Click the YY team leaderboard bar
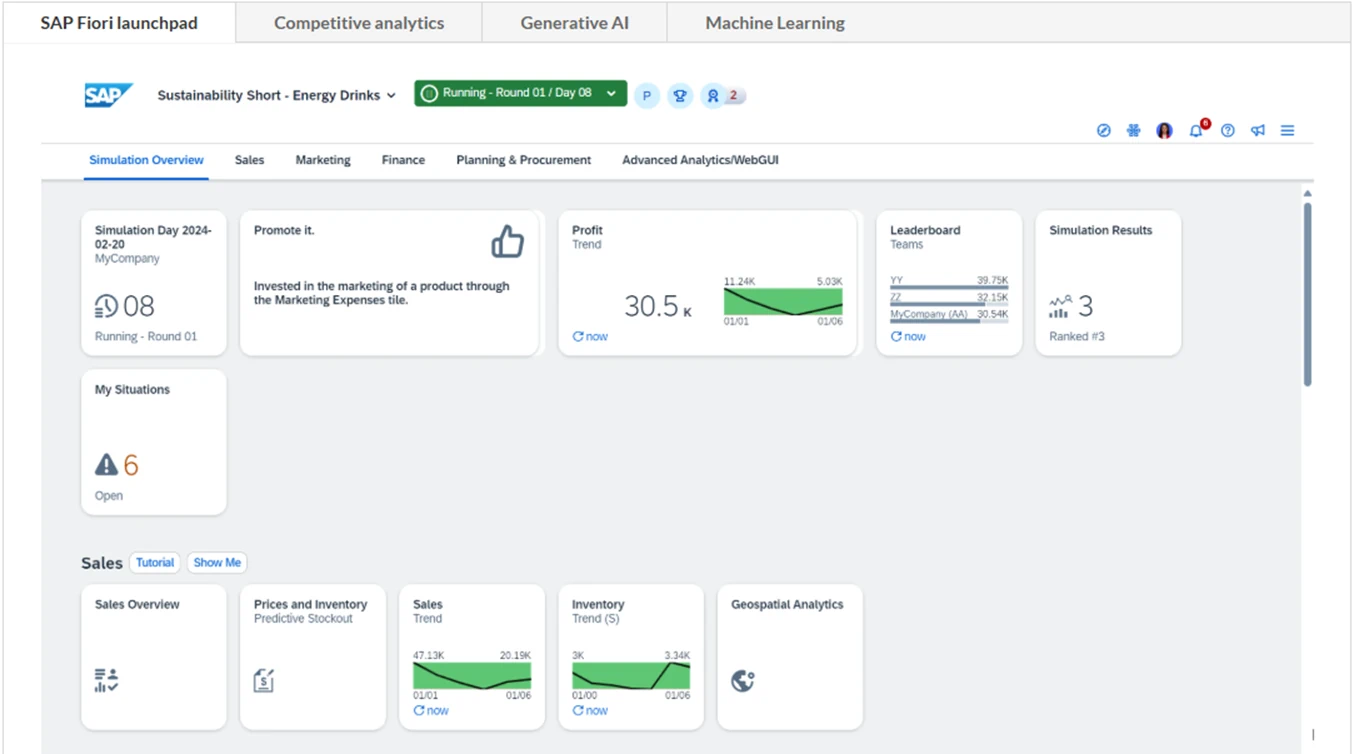Viewport: 1353px width, 754px height. coord(949,288)
